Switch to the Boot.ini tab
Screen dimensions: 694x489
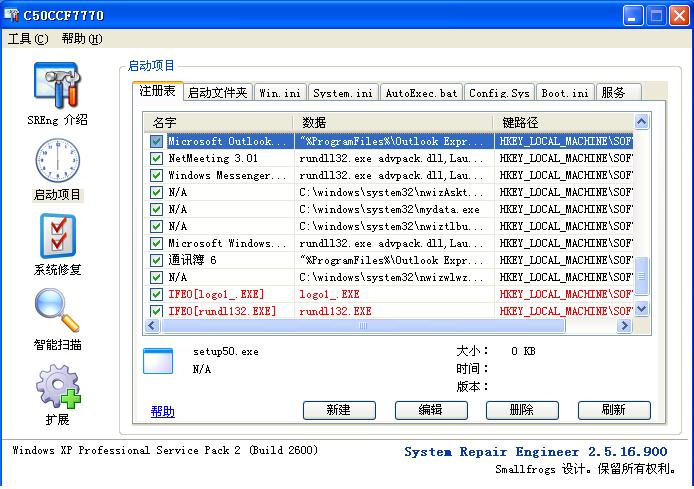pos(565,92)
